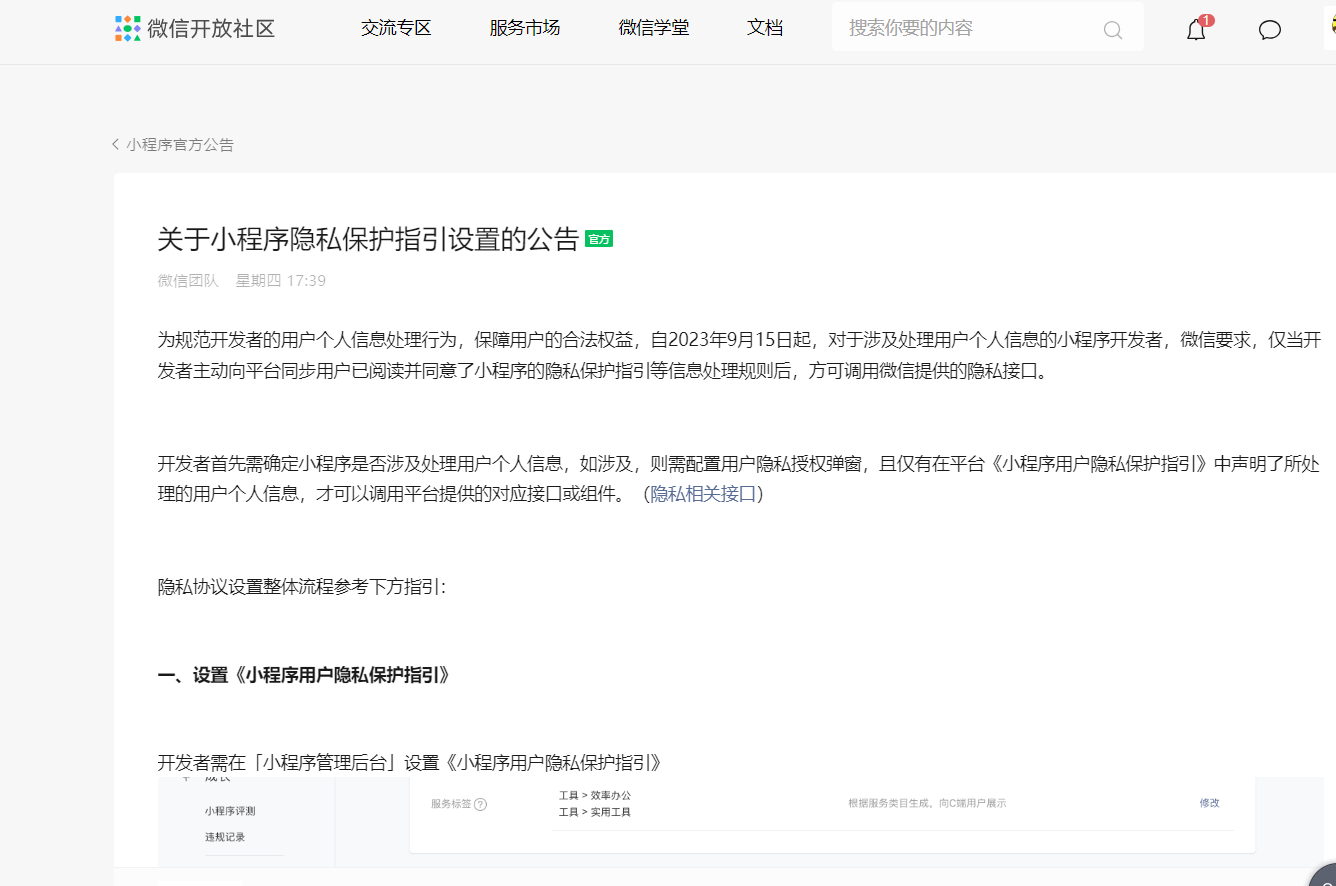
Task: Open the 交流专区 menu
Action: pos(396,28)
